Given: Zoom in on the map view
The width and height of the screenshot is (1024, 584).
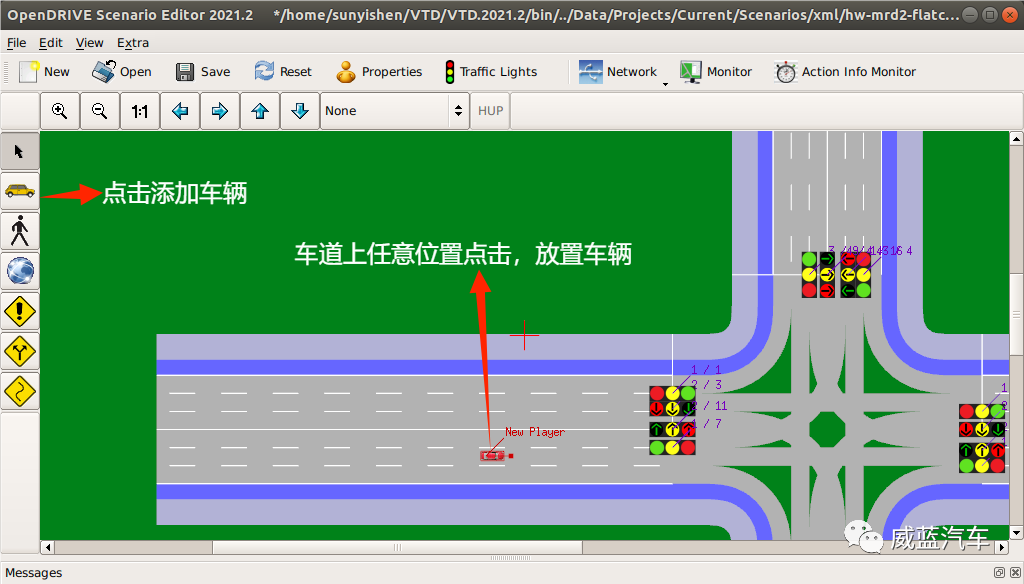Looking at the screenshot, I should [59, 110].
